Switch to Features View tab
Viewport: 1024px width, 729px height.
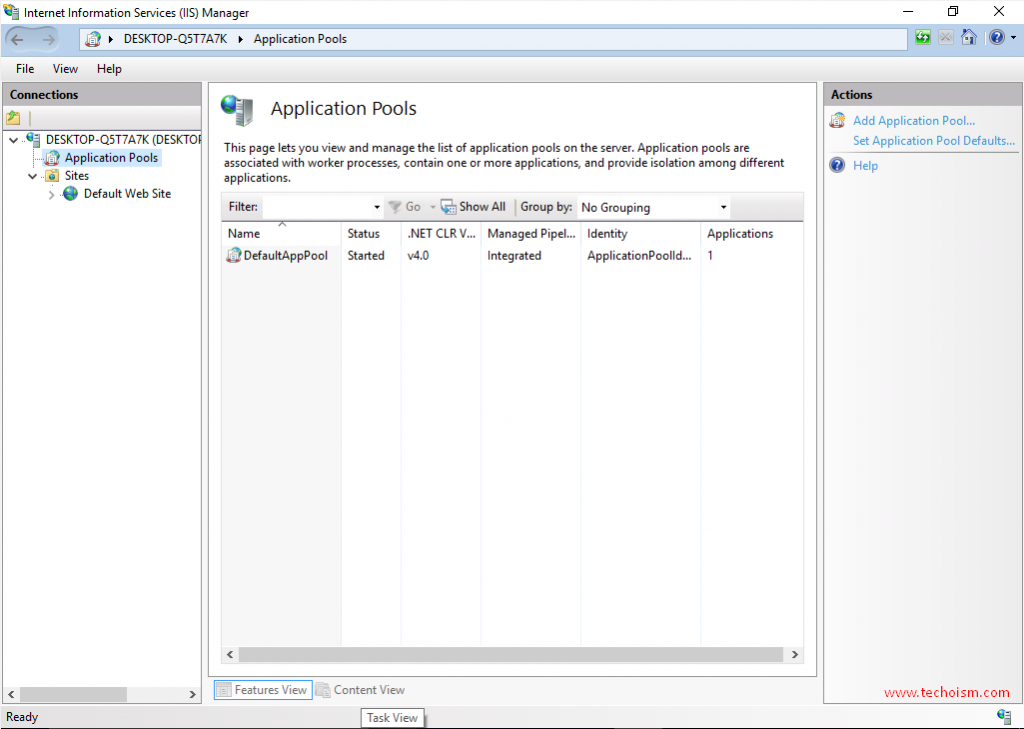[x=263, y=690]
